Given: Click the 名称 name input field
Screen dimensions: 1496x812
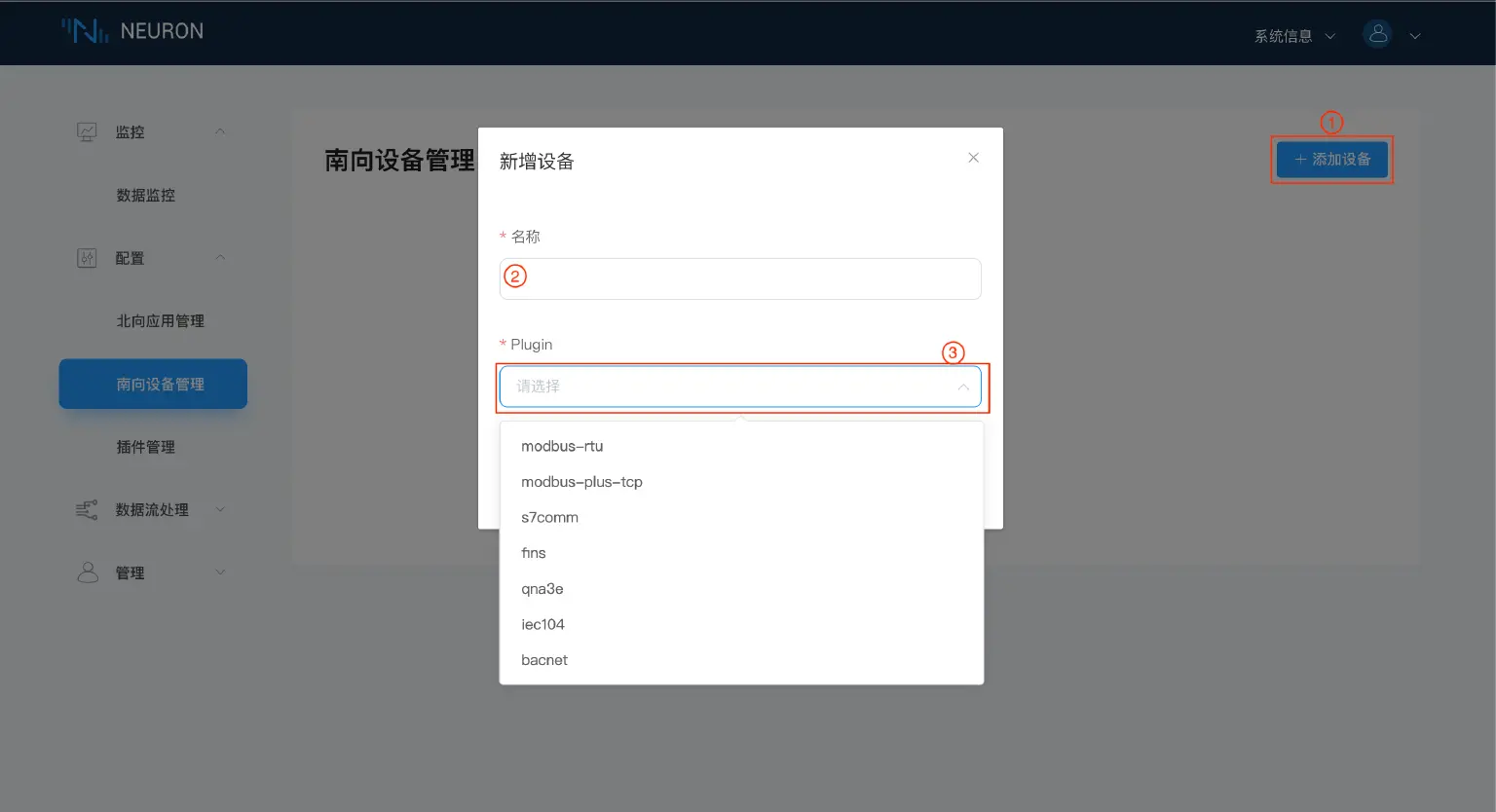Looking at the screenshot, I should click(x=740, y=278).
